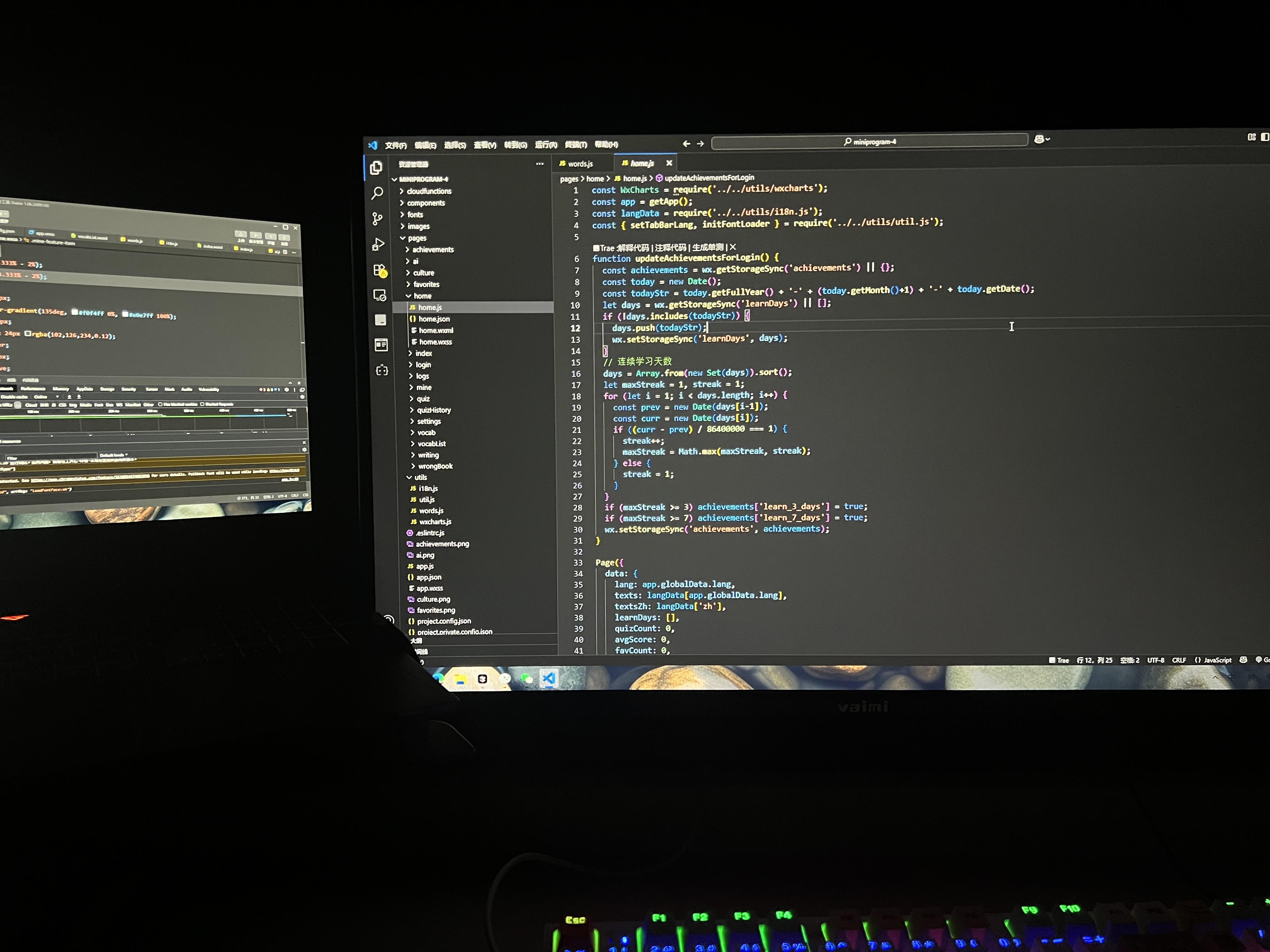Screen dimensions: 1270x952
Task: Switch to the words.js tab
Action: pos(579,164)
